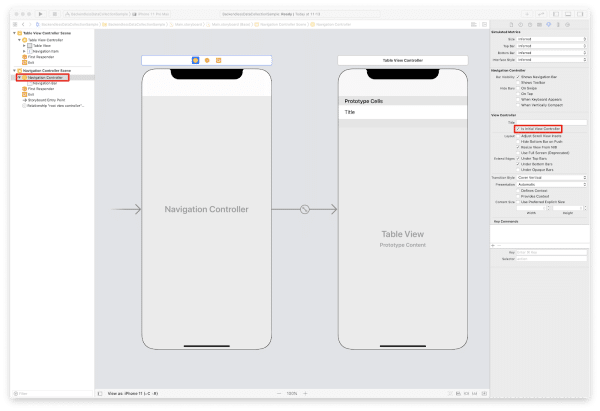Open the File inspector tab

511,24
